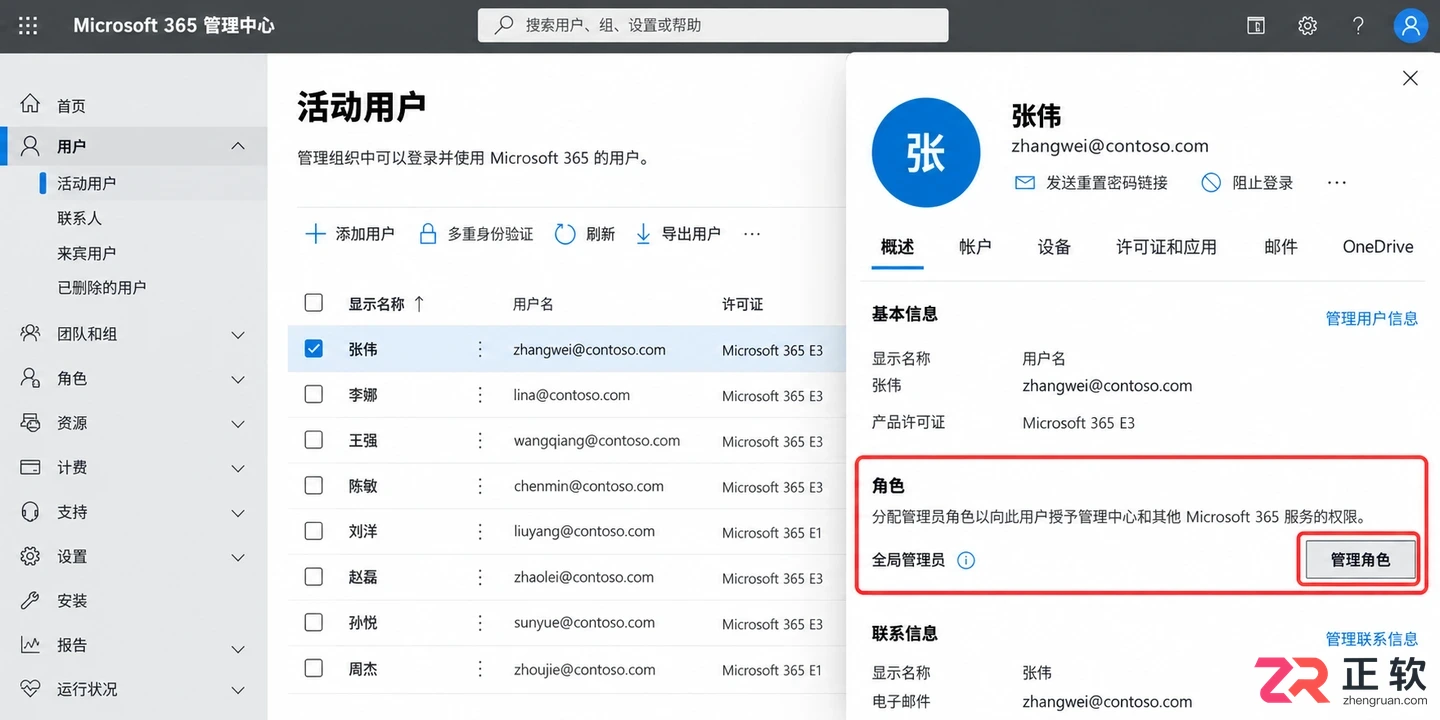Screen dimensions: 1440x720
Task: Check the 刘洋 row checkbox
Action: point(314,531)
